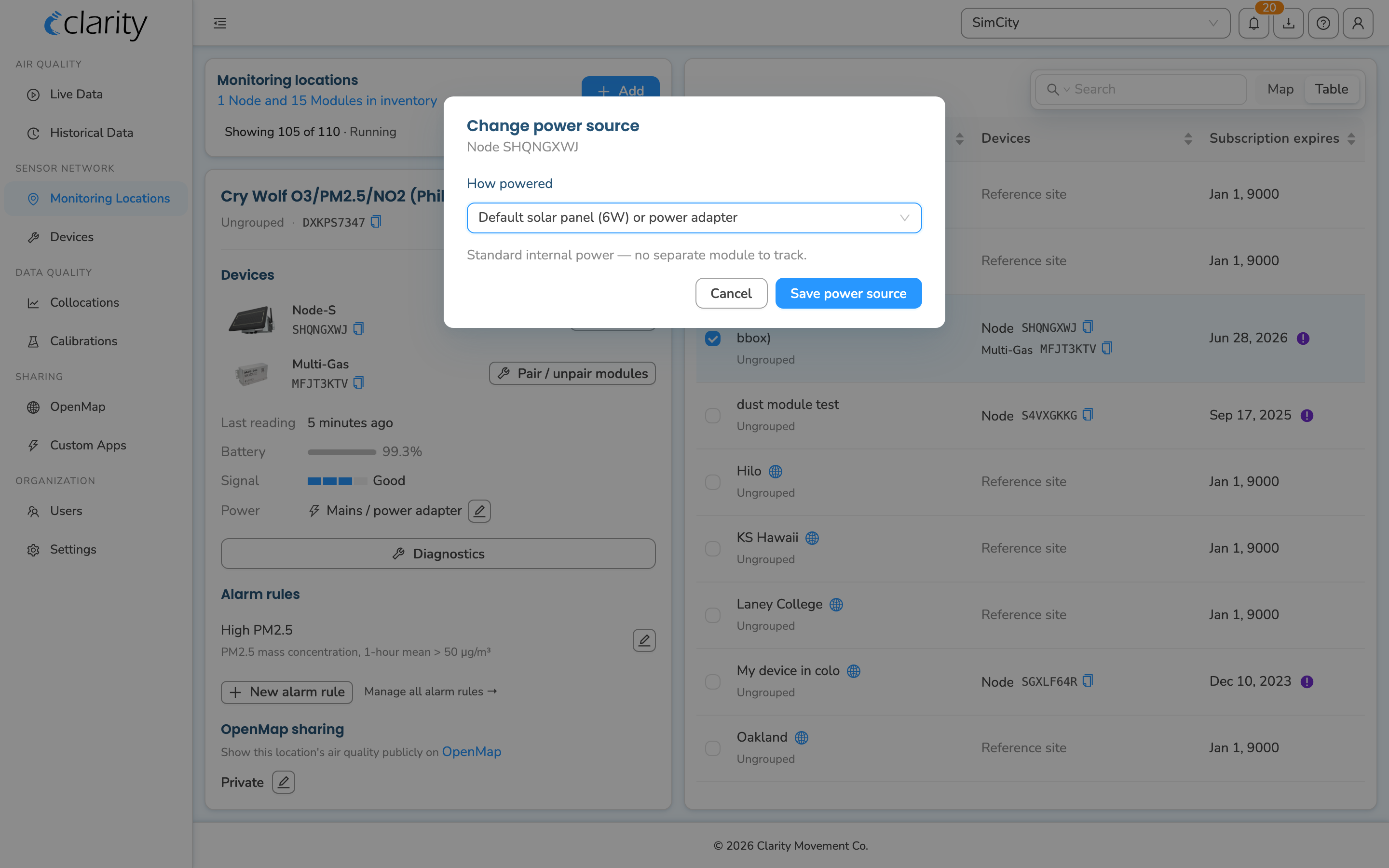Open the How powered dropdown
The image size is (1389, 868).
point(694,217)
